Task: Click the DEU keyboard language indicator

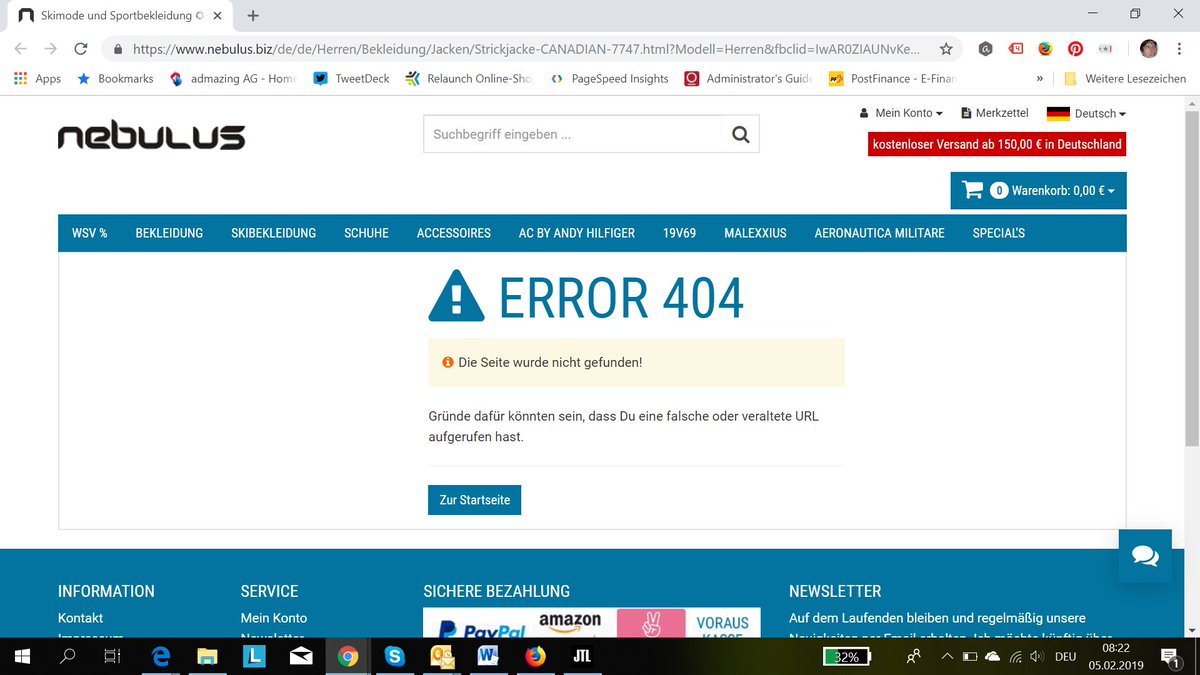Action: [1065, 656]
